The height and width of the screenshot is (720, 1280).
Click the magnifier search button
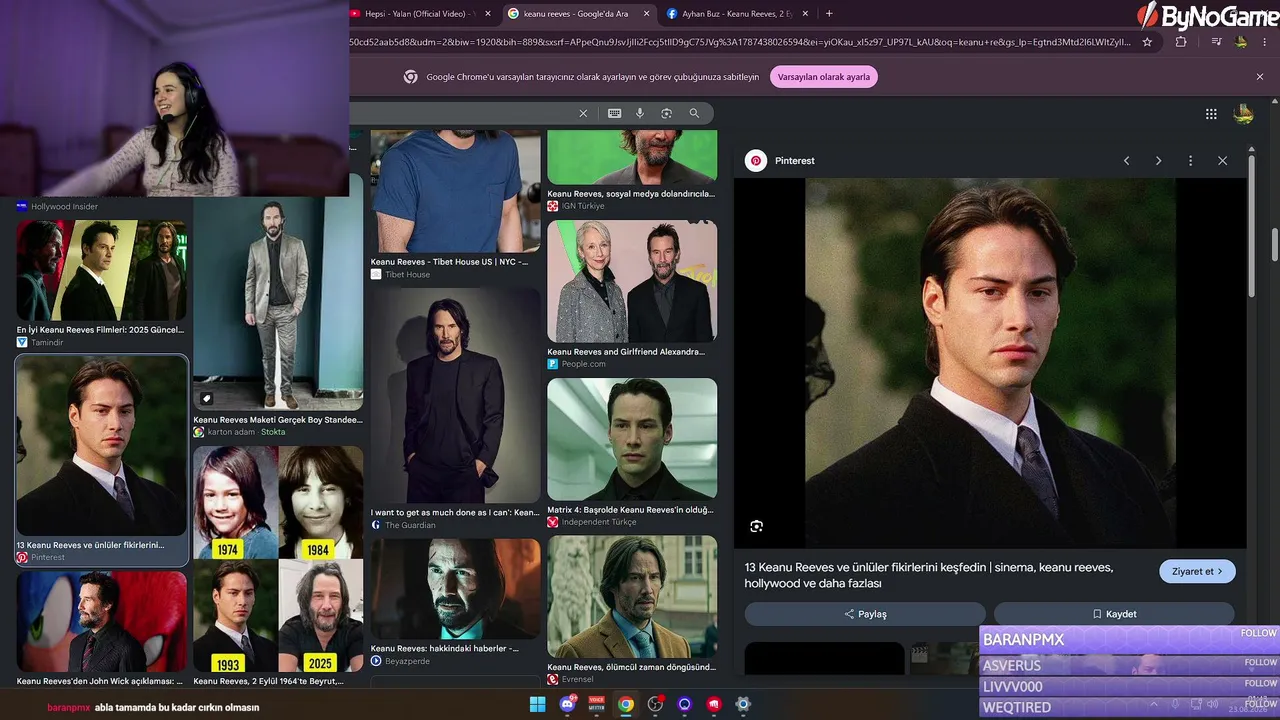(694, 113)
